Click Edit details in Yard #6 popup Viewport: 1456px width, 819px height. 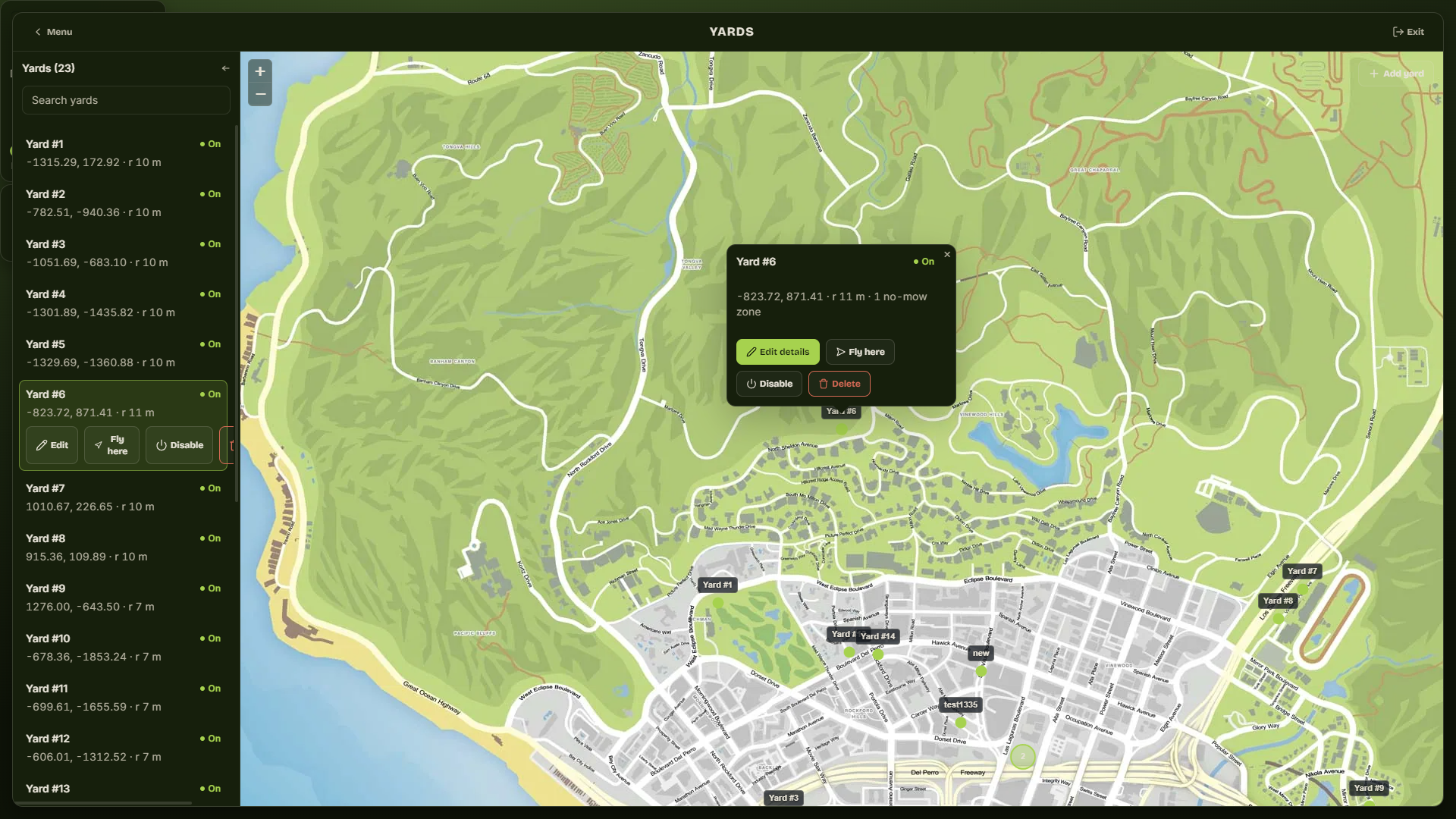777,352
